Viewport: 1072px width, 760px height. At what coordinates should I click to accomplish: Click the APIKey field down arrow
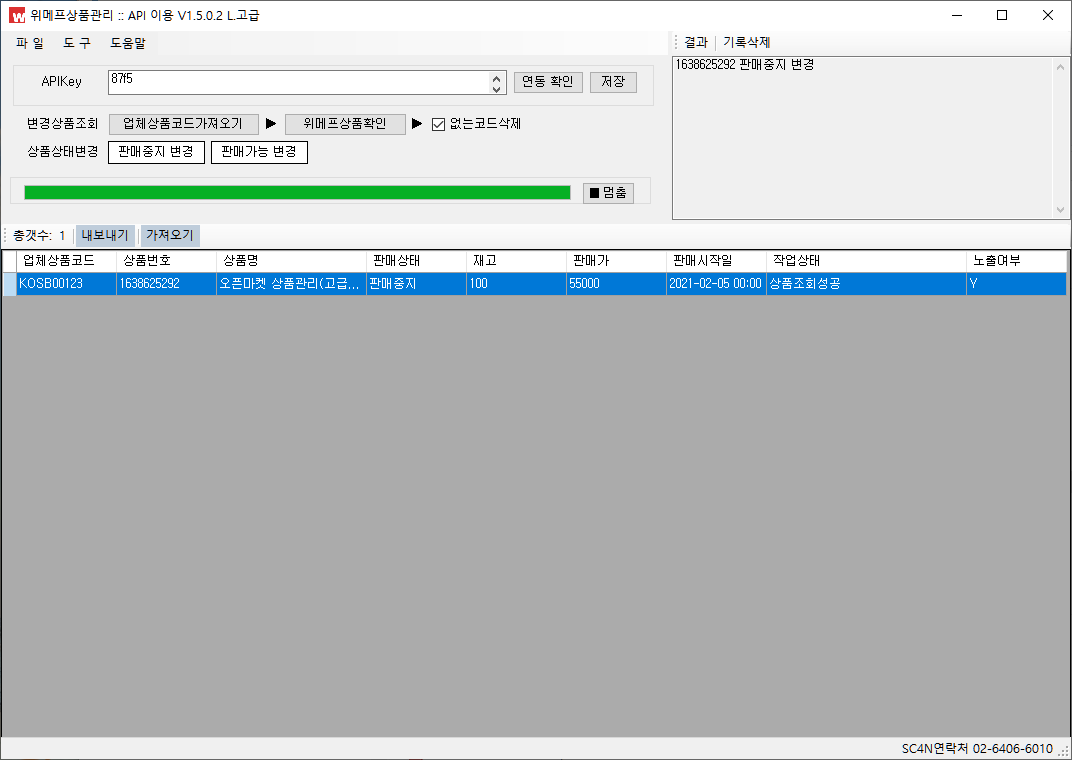click(x=497, y=88)
